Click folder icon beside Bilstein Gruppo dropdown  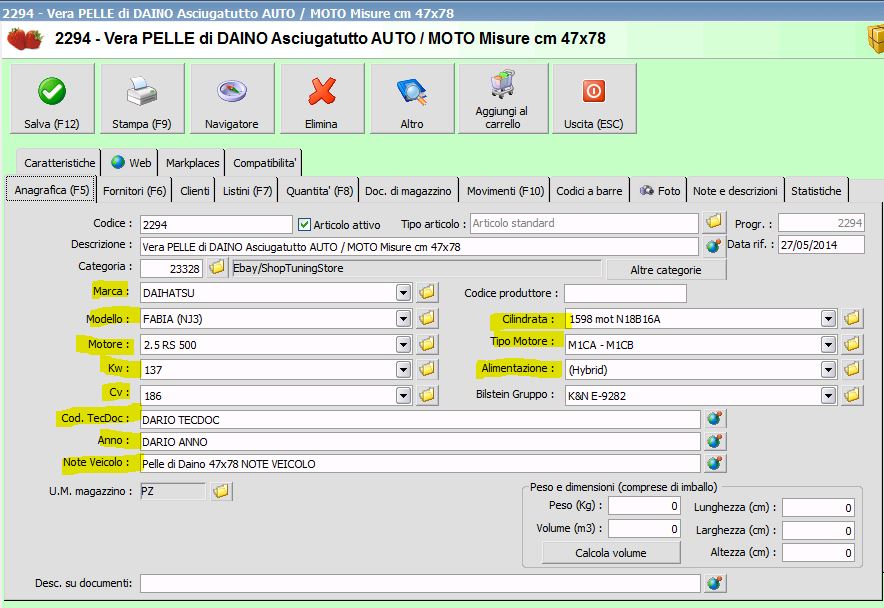[852, 395]
